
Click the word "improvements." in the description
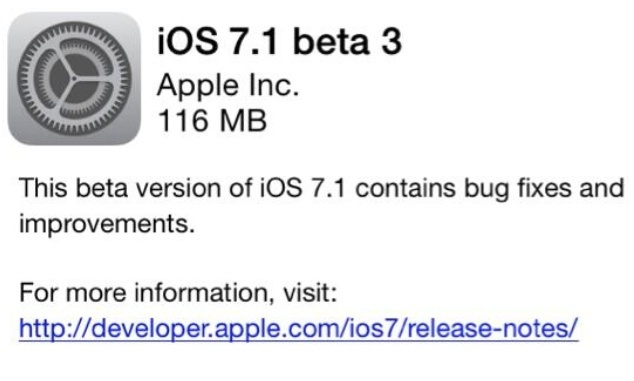[x=107, y=224]
